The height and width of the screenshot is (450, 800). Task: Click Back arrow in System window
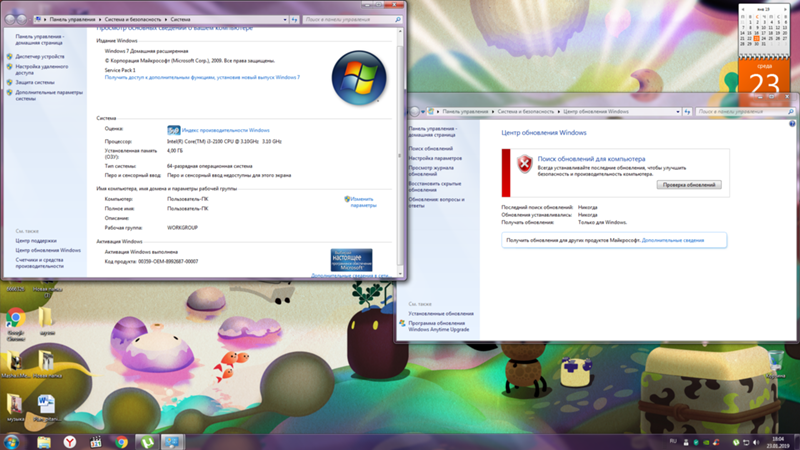click(x=9, y=19)
